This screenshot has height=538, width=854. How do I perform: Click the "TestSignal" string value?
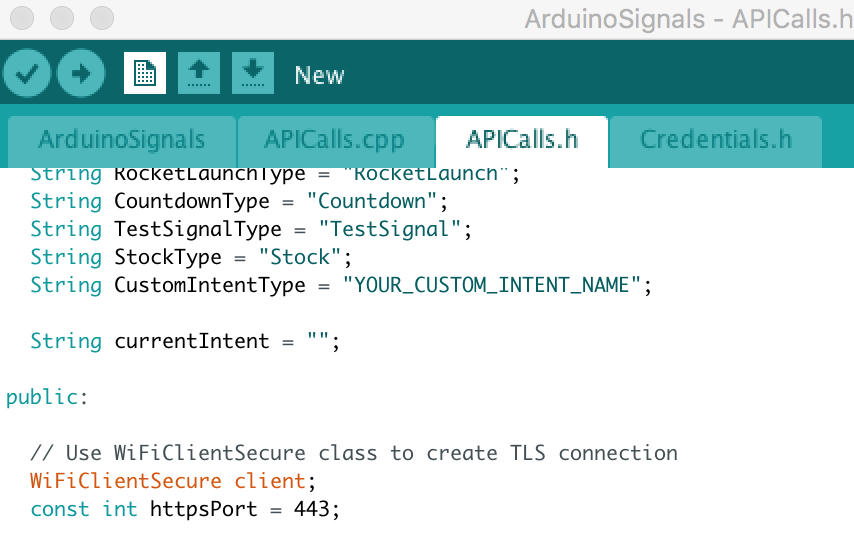point(391,229)
